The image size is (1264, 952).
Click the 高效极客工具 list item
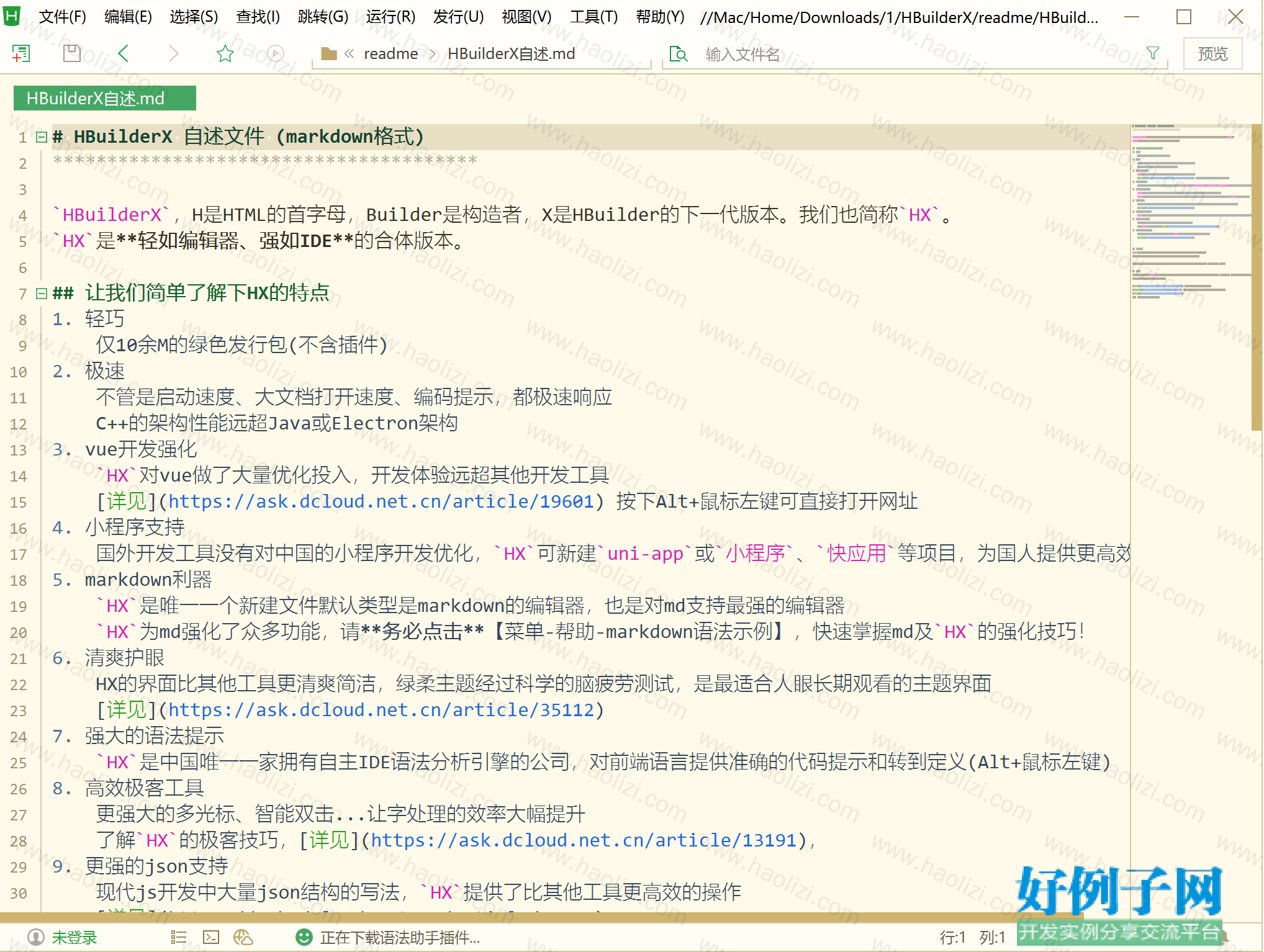pyautogui.click(x=145, y=788)
